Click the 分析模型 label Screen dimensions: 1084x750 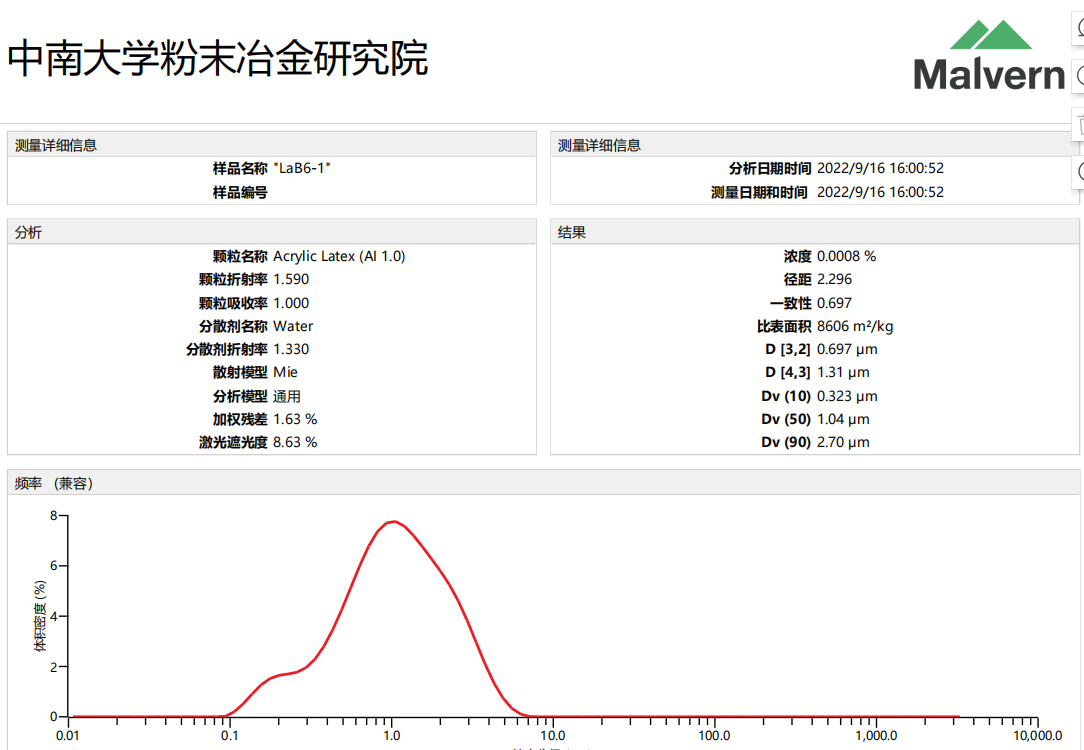[x=240, y=396]
